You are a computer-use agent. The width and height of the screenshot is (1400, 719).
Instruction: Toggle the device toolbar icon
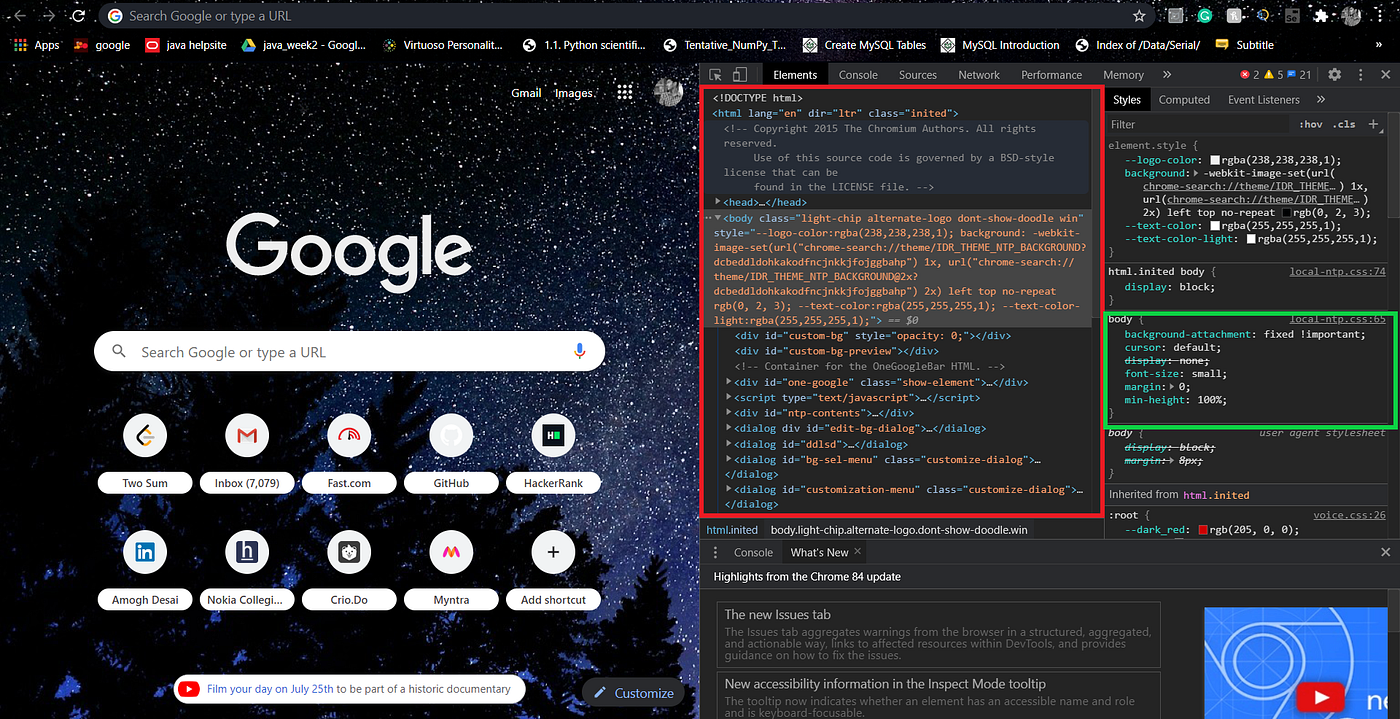740,75
